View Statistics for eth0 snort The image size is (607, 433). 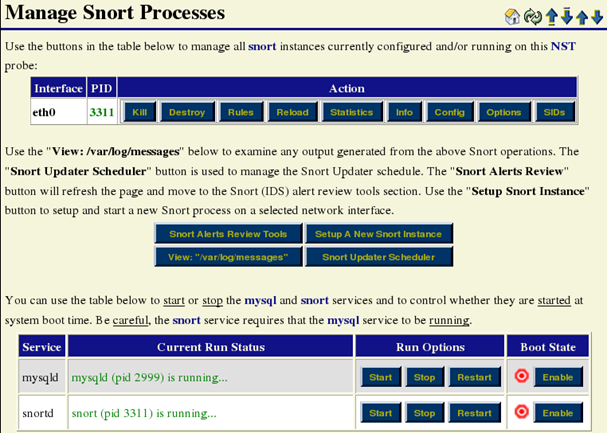pos(351,112)
